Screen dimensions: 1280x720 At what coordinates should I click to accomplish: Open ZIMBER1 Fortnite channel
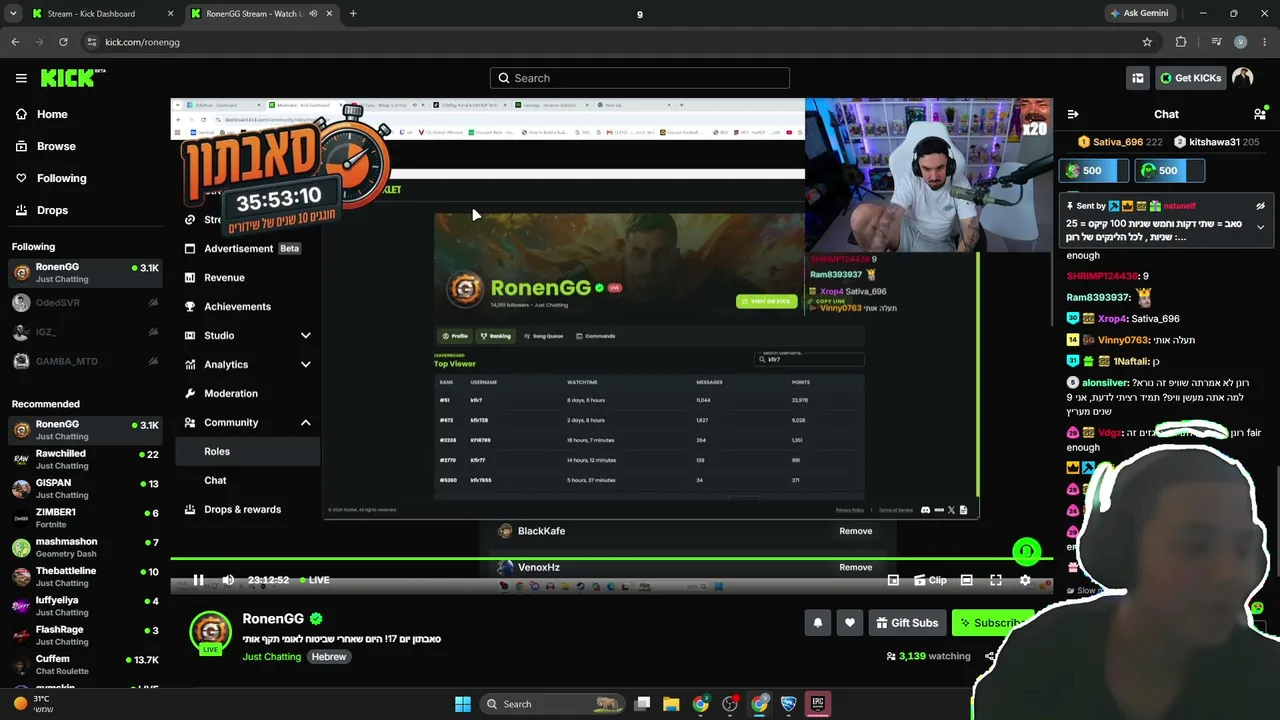(x=85, y=517)
